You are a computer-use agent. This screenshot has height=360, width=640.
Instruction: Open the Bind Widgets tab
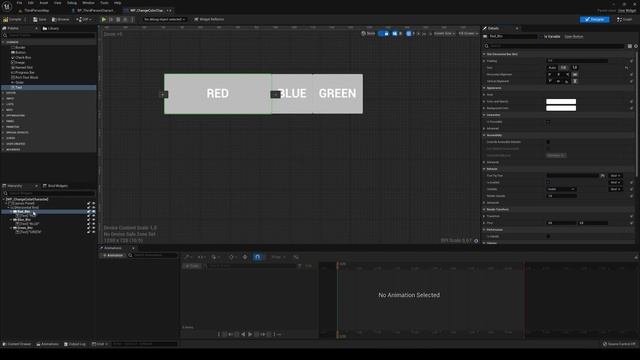56,186
